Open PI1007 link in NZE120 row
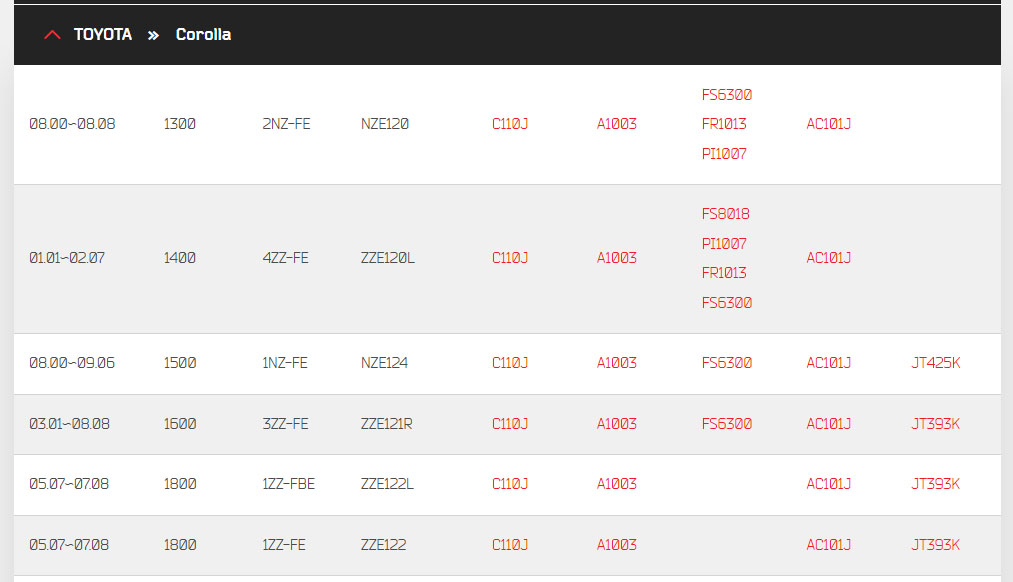Image resolution: width=1013 pixels, height=582 pixels. tap(724, 154)
